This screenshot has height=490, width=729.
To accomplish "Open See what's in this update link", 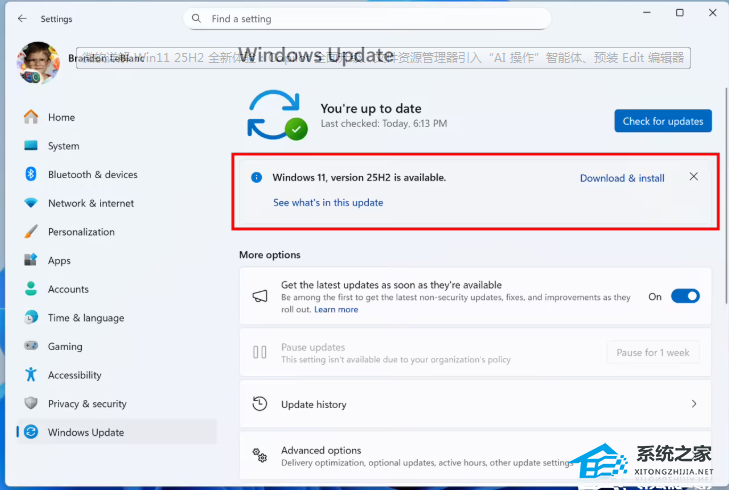I will [328, 202].
